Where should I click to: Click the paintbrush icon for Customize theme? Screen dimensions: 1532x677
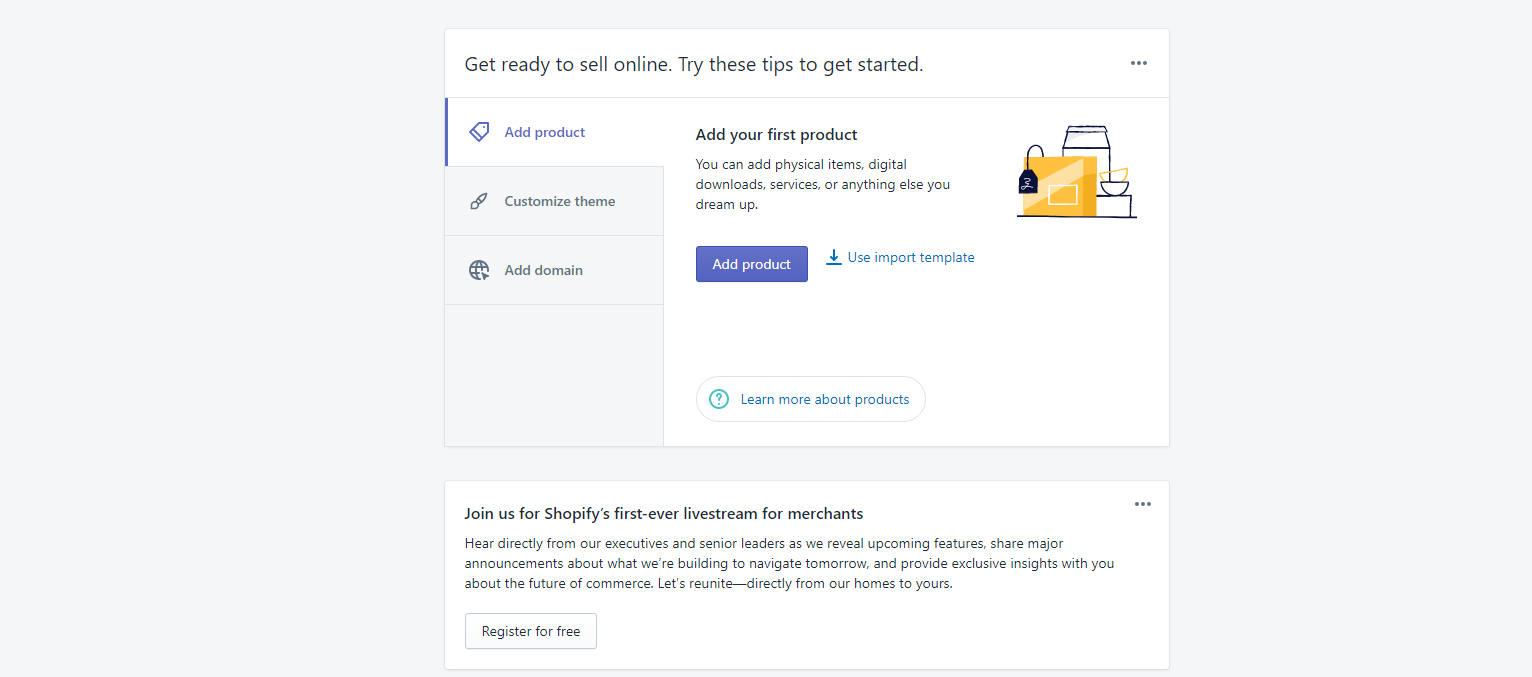pos(479,201)
